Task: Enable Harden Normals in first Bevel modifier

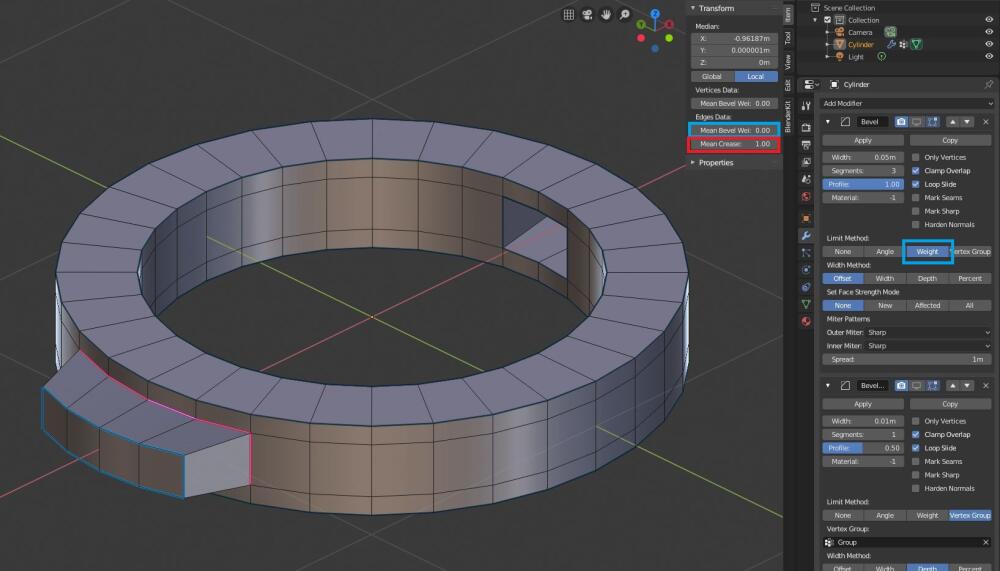Action: (916, 224)
